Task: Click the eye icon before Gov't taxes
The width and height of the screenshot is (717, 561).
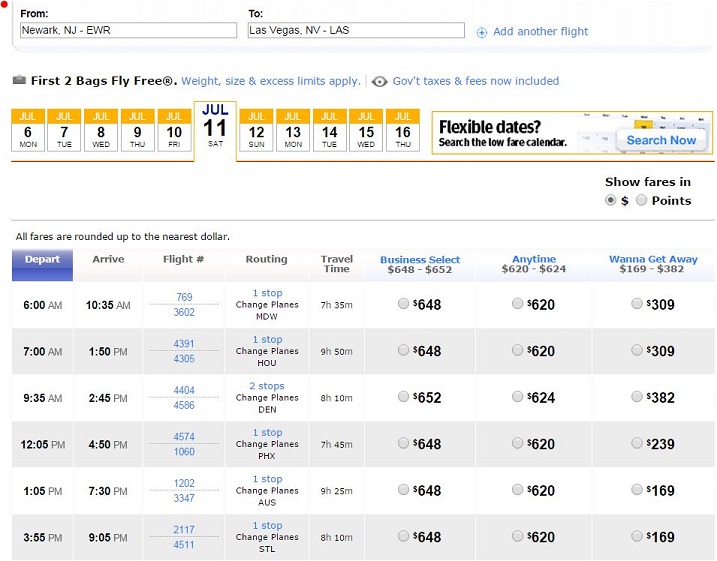Action: coord(379,81)
